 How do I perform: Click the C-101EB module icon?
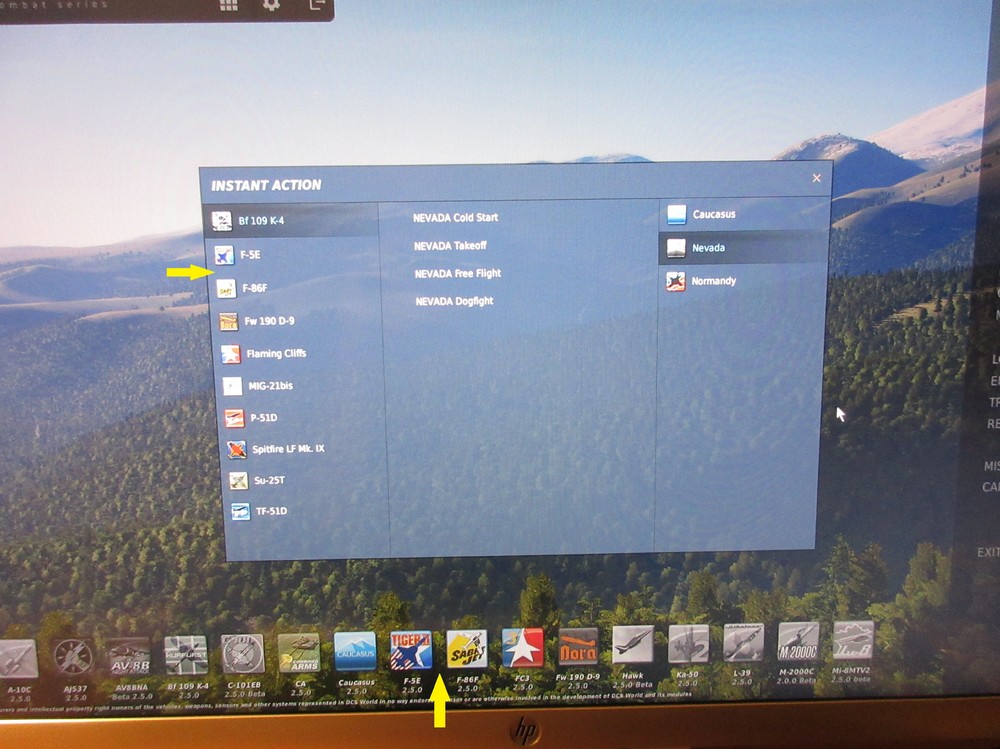click(242, 654)
